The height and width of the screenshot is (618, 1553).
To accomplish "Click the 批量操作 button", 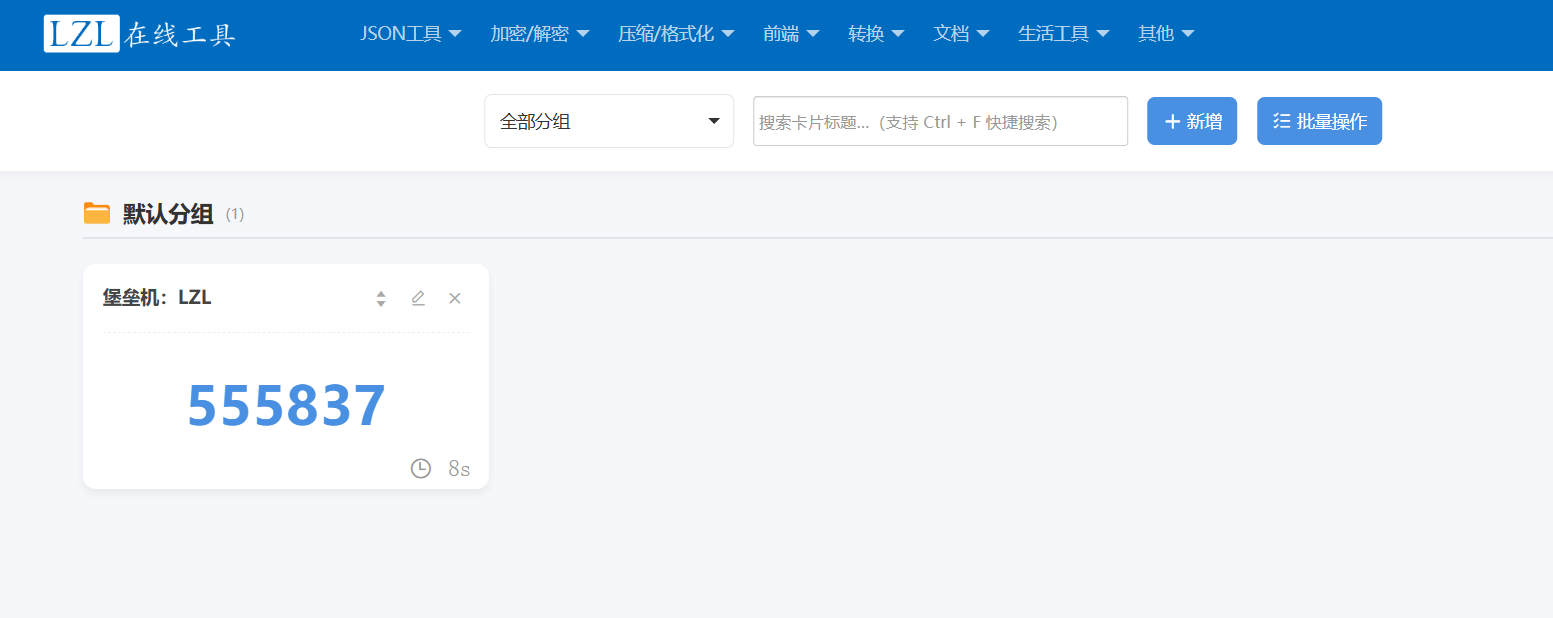I will click(x=1319, y=120).
